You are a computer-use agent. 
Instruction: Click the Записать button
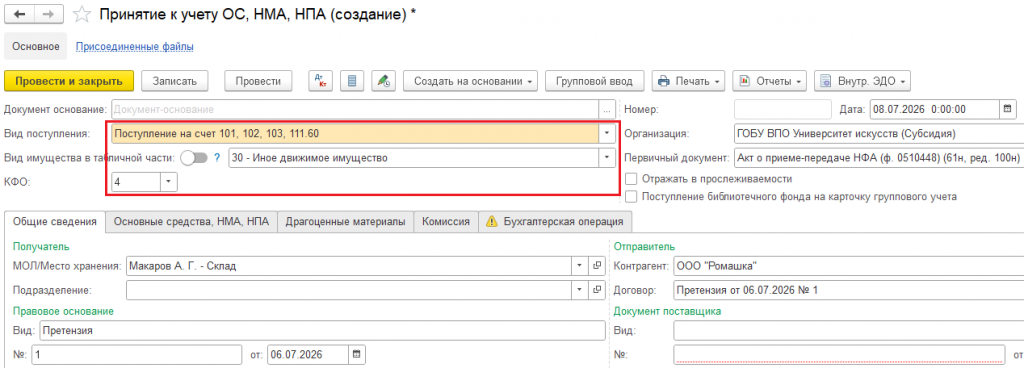click(174, 81)
